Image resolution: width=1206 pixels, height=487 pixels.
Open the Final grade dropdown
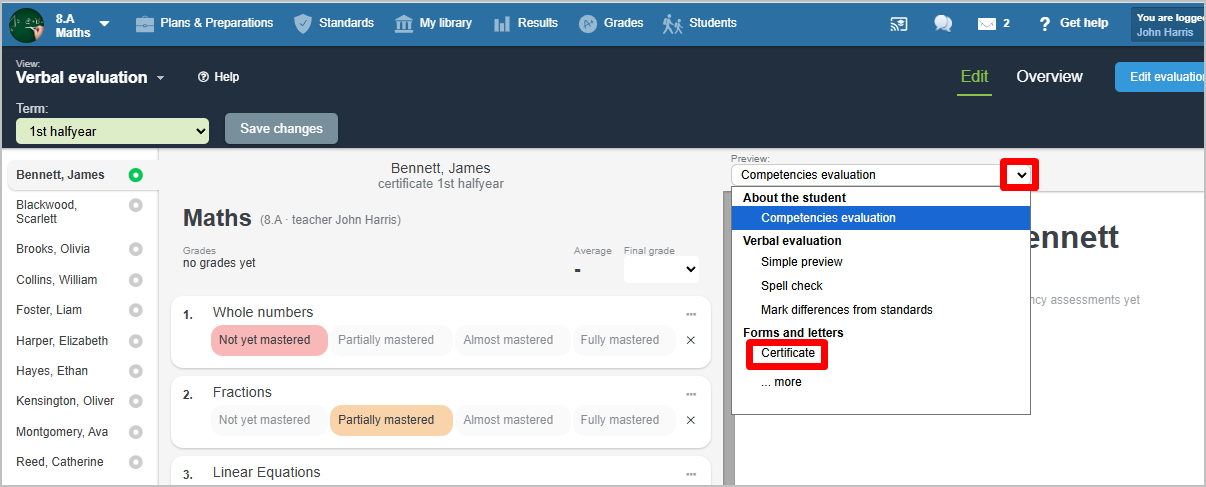pyautogui.click(x=661, y=269)
